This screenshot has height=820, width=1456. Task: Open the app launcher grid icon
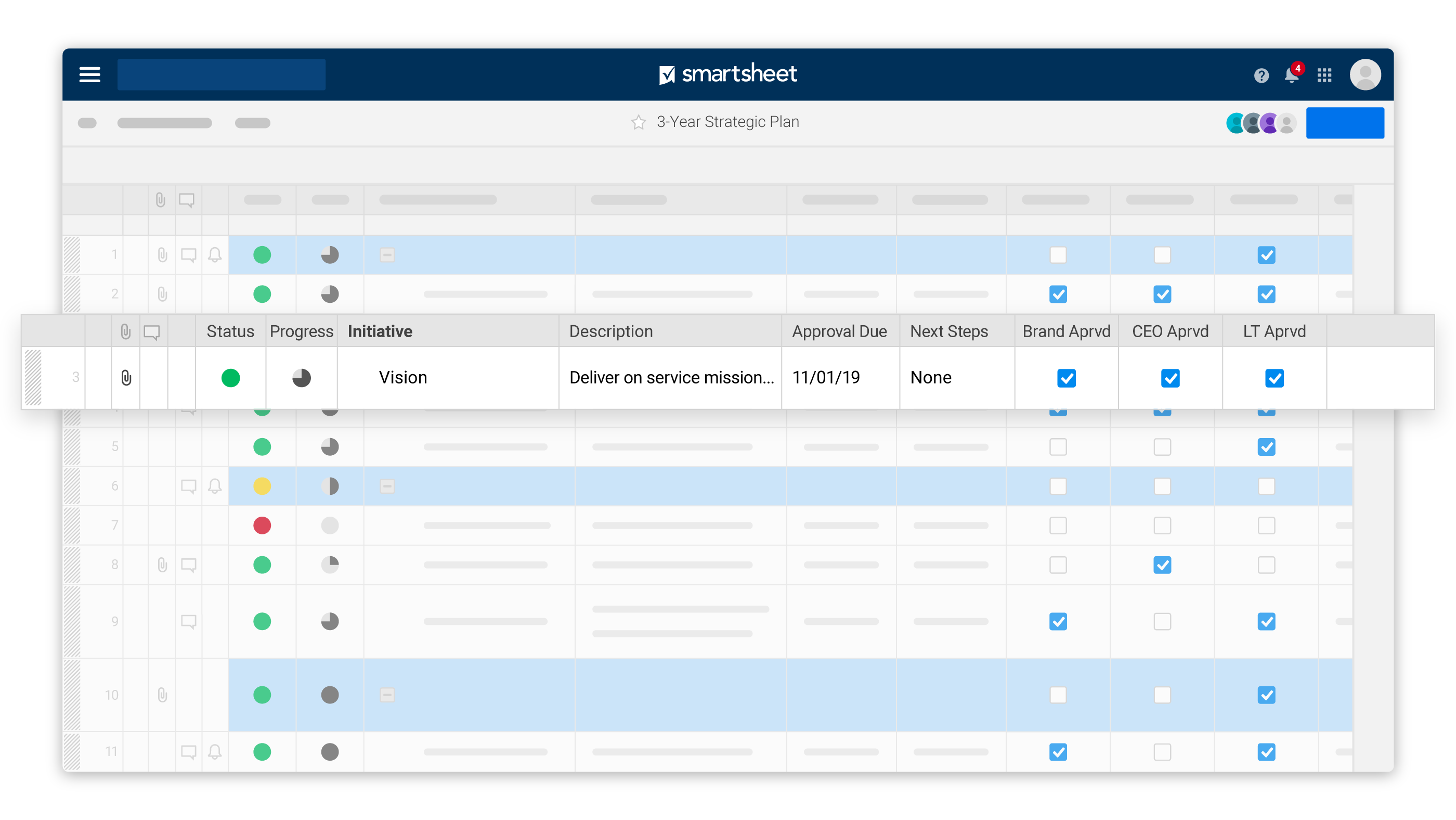tap(1324, 75)
